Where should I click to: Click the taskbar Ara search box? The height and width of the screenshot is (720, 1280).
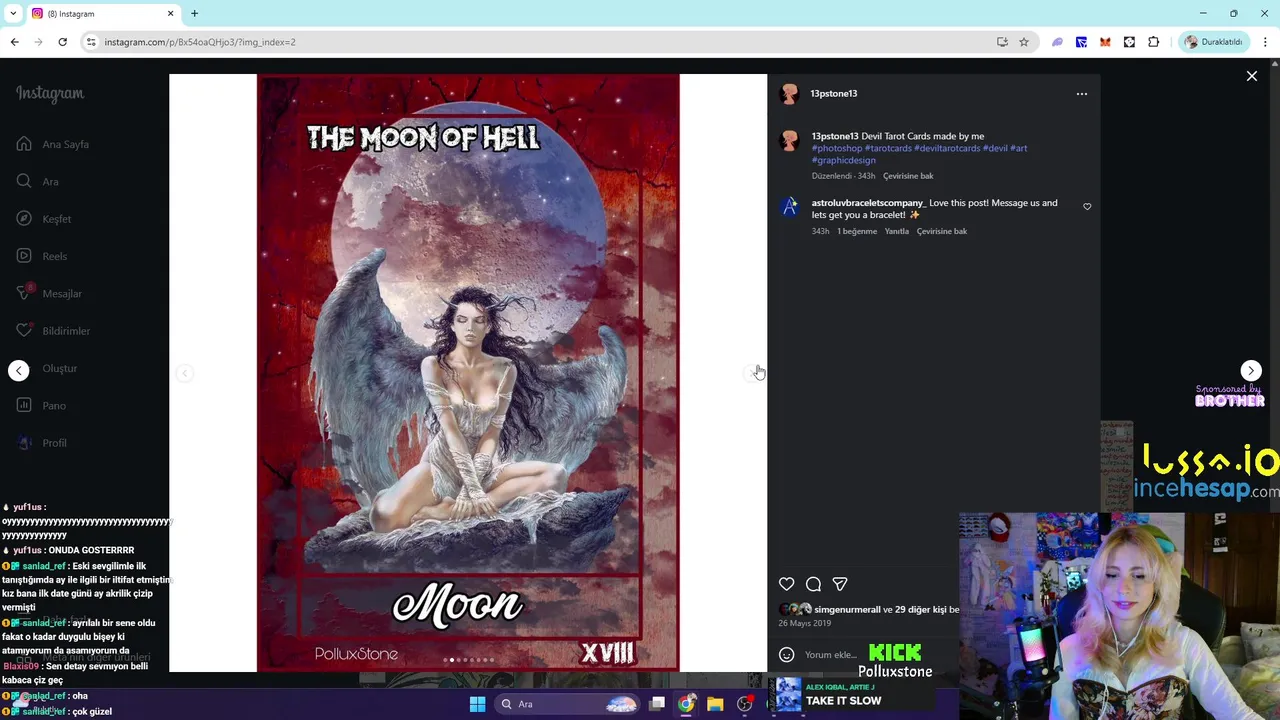pyautogui.click(x=567, y=704)
